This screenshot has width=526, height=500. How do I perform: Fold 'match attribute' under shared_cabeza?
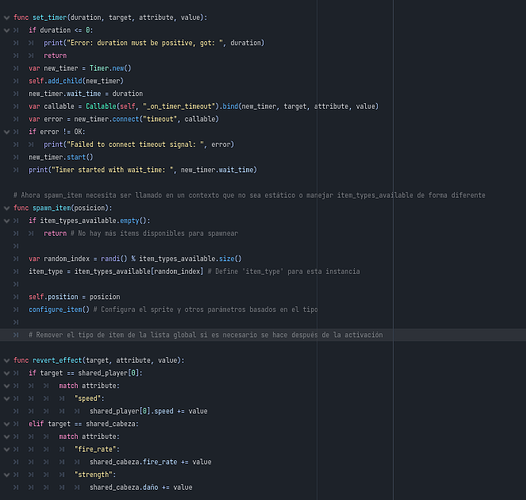[x=6, y=437]
